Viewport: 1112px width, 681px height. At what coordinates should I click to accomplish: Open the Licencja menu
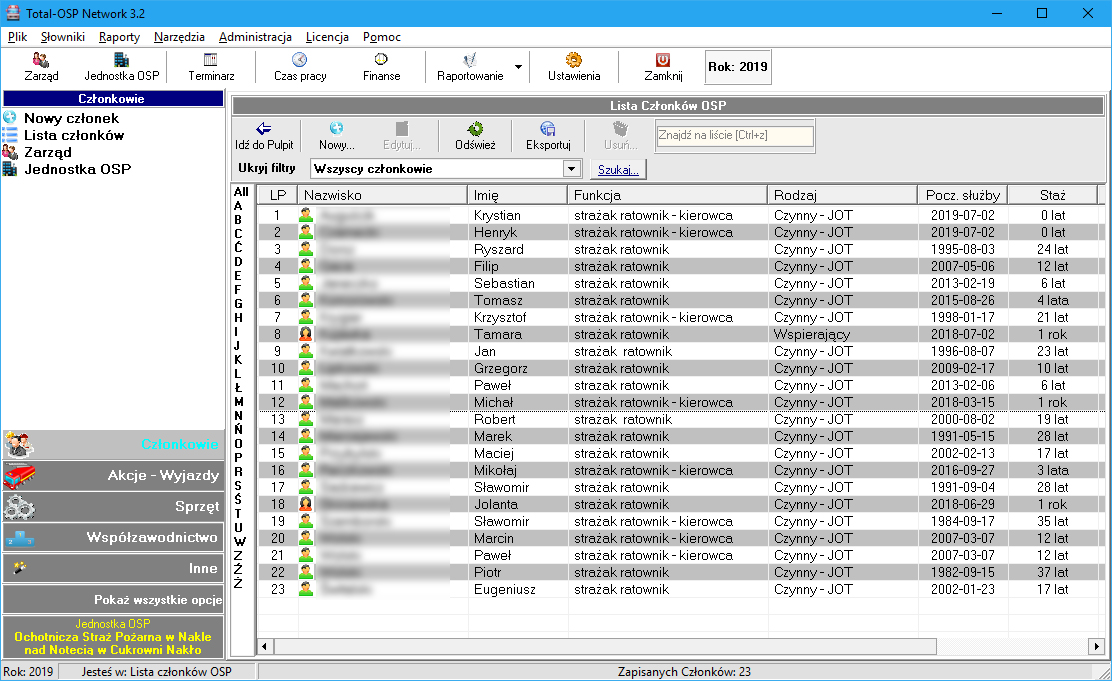tap(327, 37)
